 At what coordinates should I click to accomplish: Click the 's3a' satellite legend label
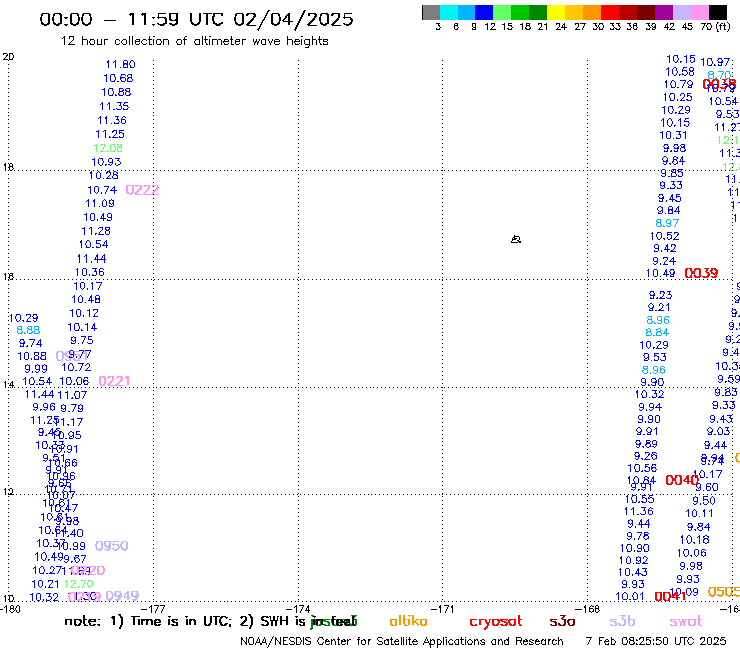562,622
